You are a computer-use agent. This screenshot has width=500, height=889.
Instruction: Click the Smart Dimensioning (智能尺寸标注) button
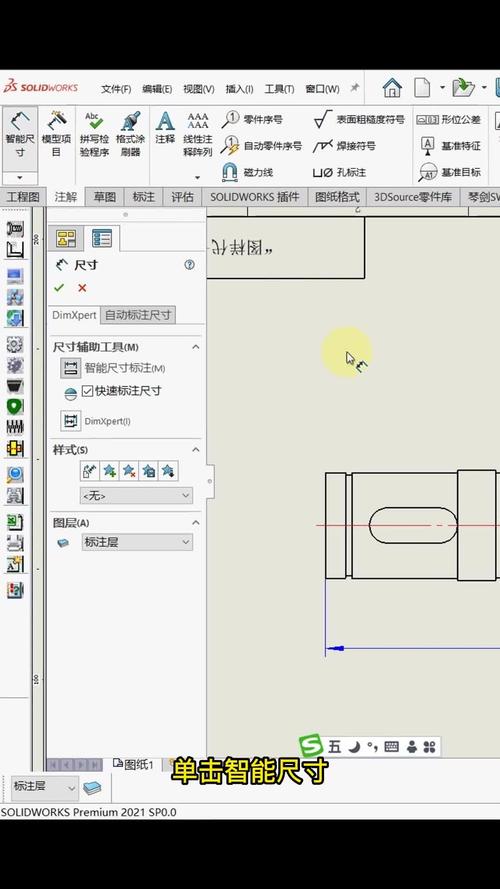pos(70,368)
